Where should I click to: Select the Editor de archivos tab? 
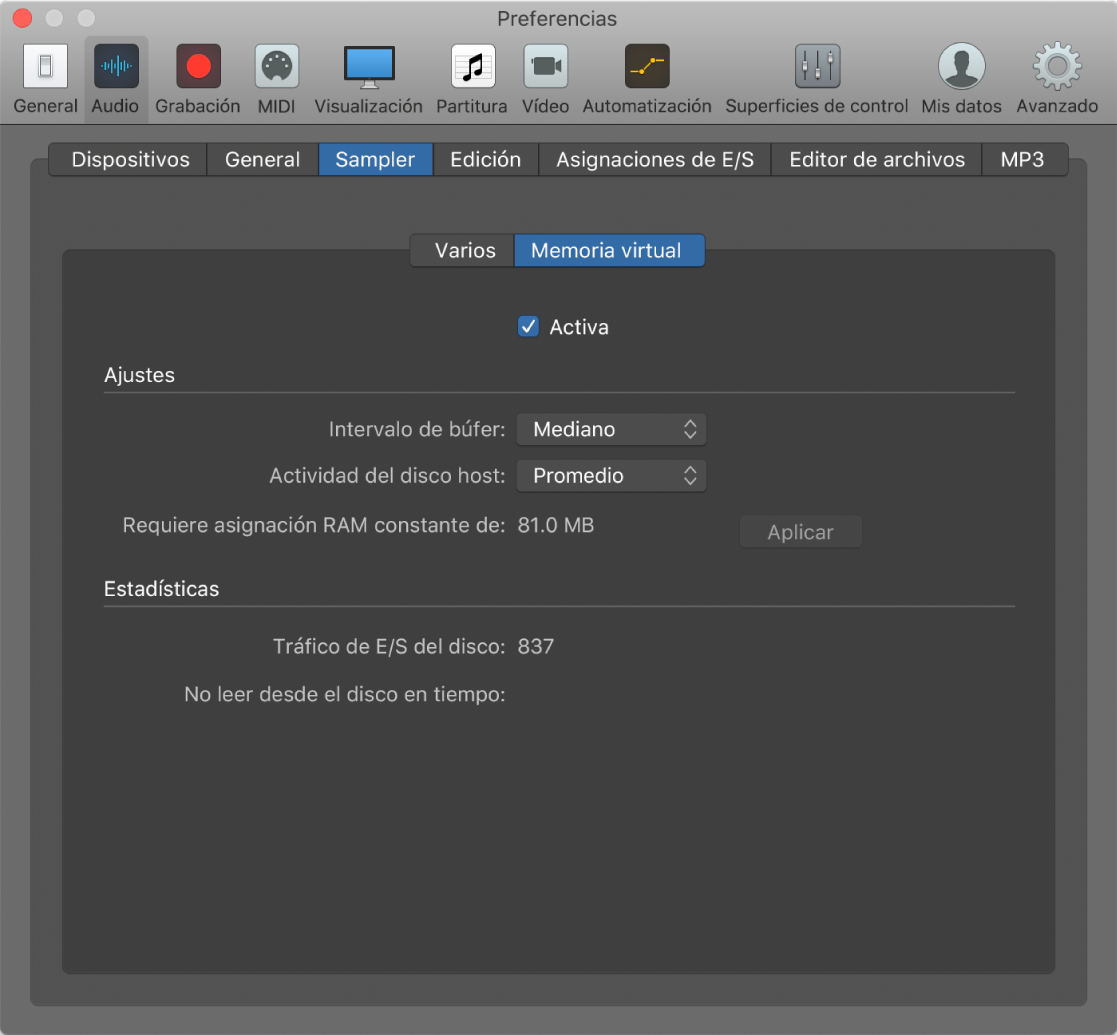876,160
